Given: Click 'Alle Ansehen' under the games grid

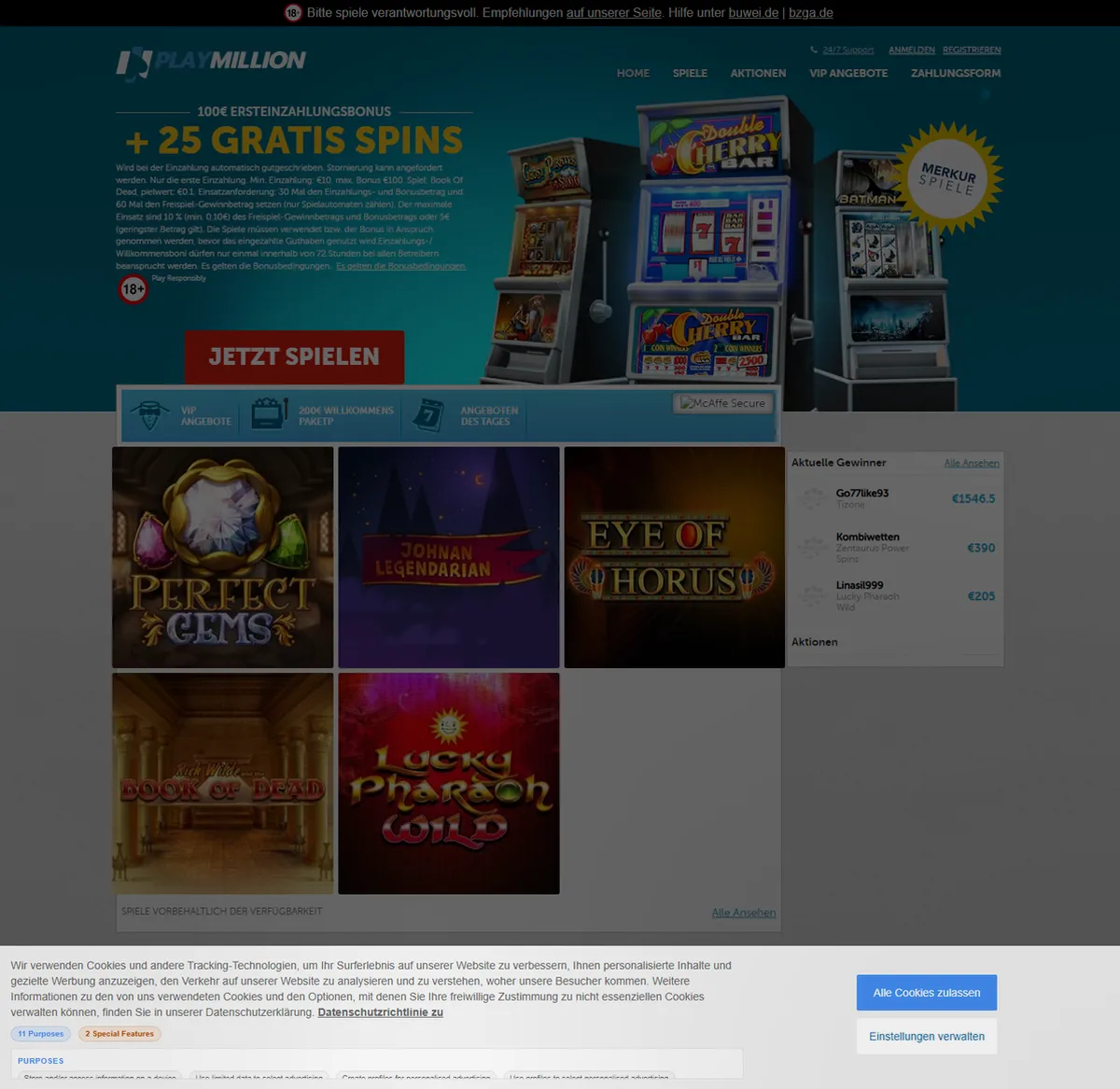Looking at the screenshot, I should [x=744, y=913].
